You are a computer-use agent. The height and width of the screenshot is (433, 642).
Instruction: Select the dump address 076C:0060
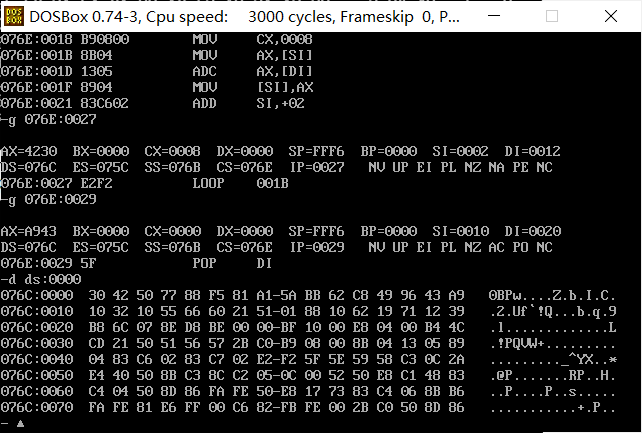[x=36, y=390]
